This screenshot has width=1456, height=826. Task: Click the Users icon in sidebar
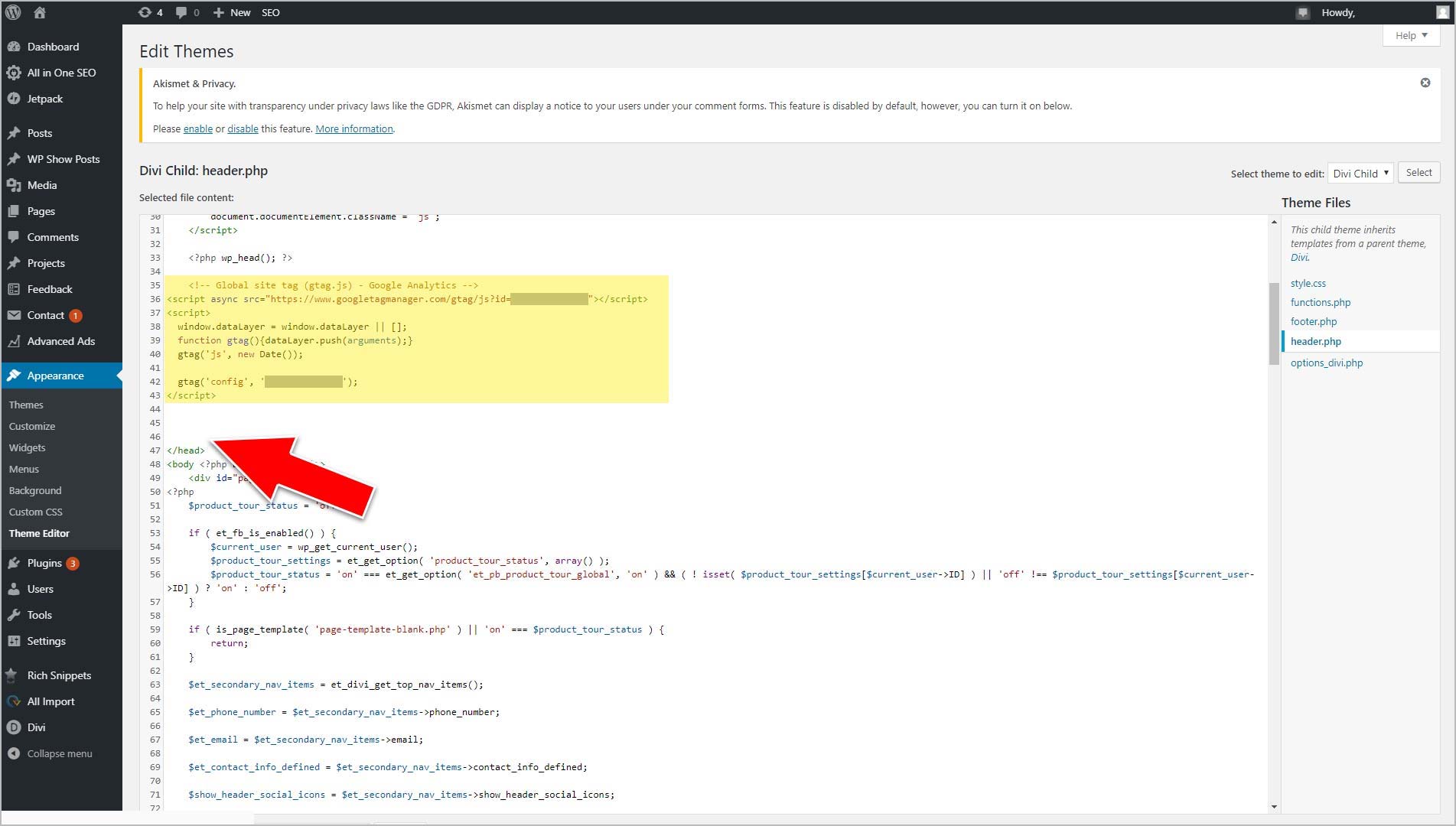click(13, 589)
